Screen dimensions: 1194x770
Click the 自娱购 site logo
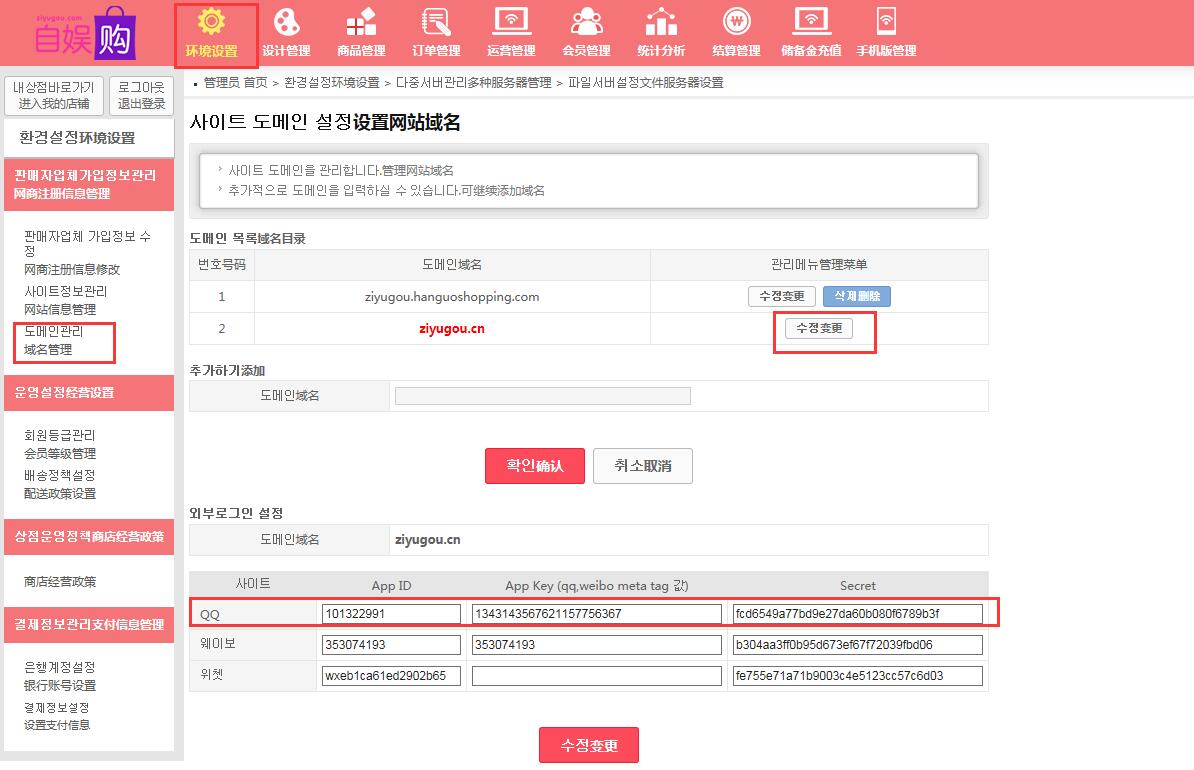(85, 33)
